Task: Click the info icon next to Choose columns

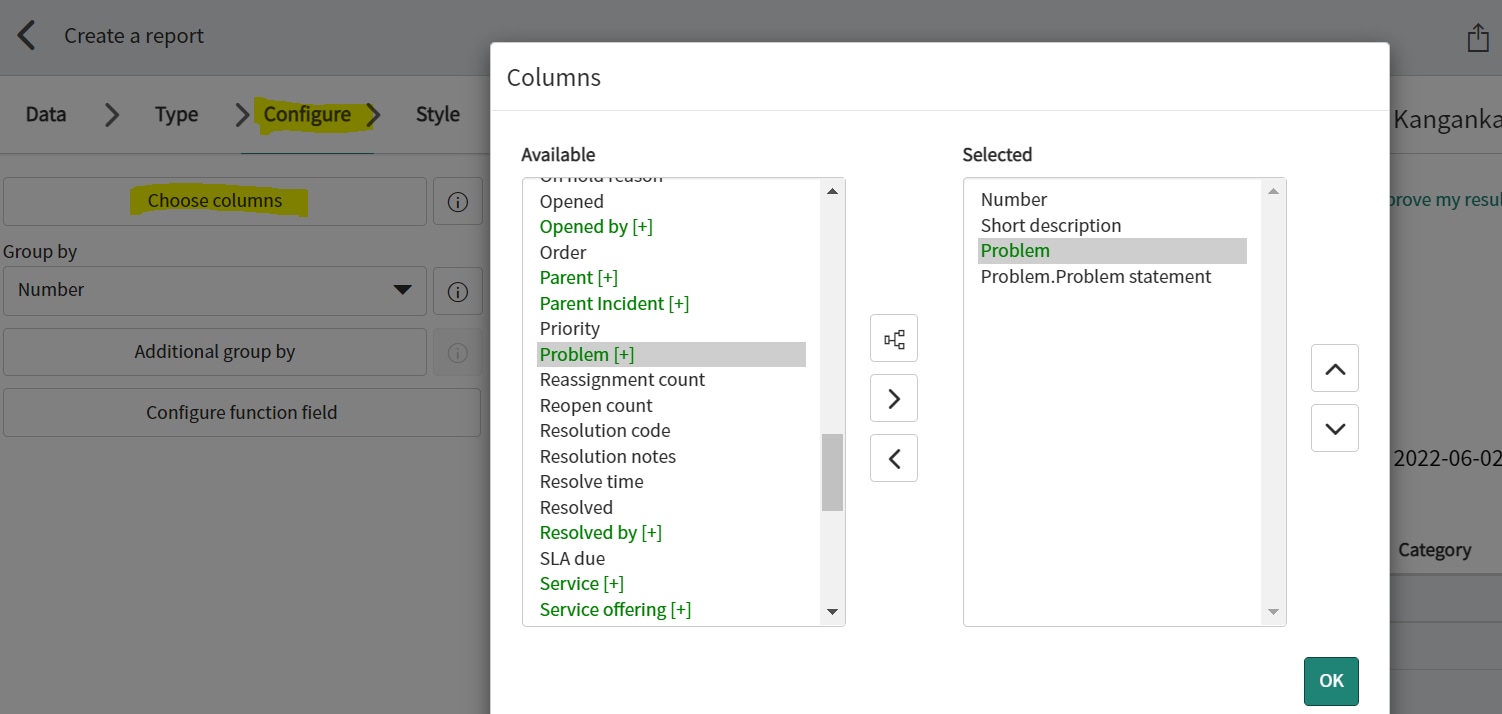Action: [457, 201]
